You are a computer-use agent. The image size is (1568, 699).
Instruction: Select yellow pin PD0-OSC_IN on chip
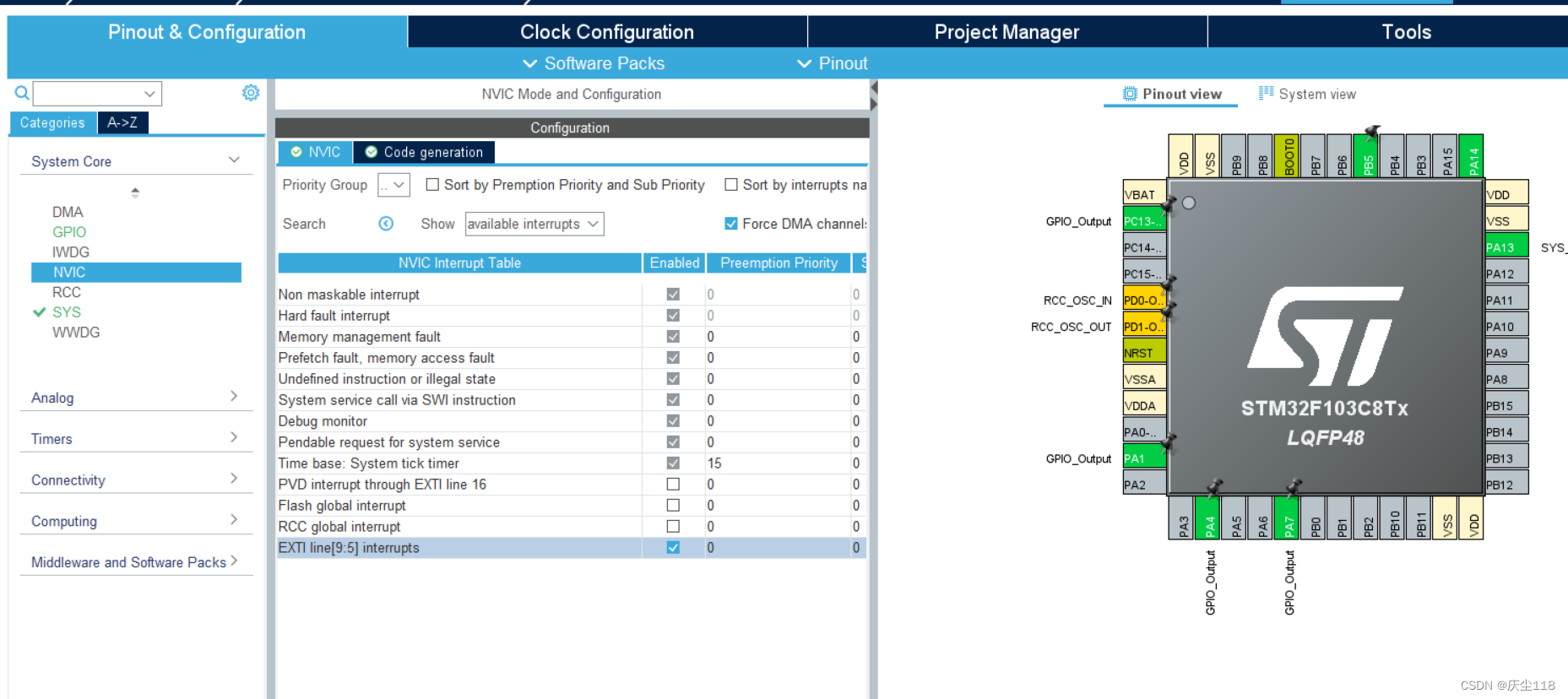click(x=1144, y=300)
